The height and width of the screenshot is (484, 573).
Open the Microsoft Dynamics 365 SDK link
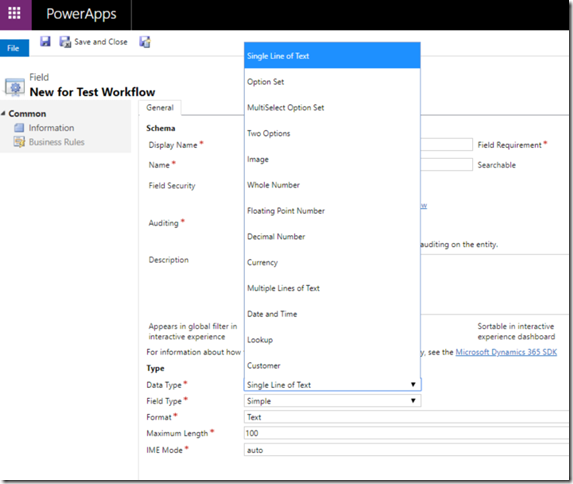click(x=506, y=352)
